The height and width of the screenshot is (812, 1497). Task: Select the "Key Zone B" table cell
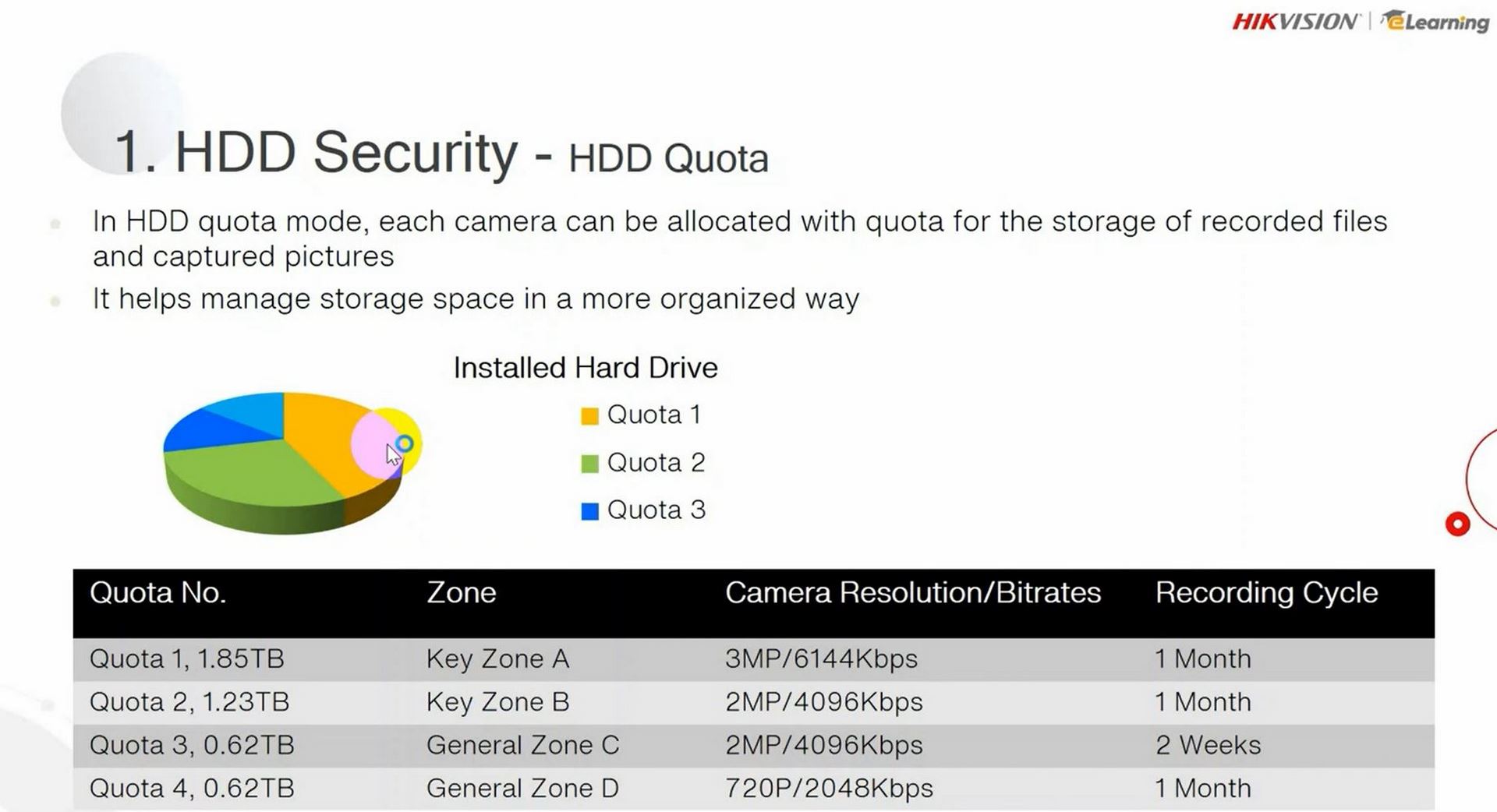(x=497, y=702)
